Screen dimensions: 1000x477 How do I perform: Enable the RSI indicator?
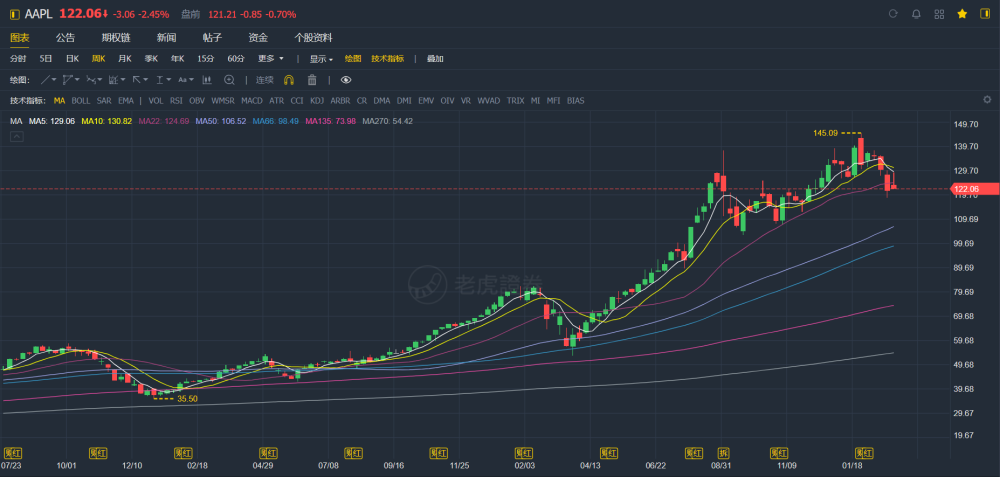(176, 100)
